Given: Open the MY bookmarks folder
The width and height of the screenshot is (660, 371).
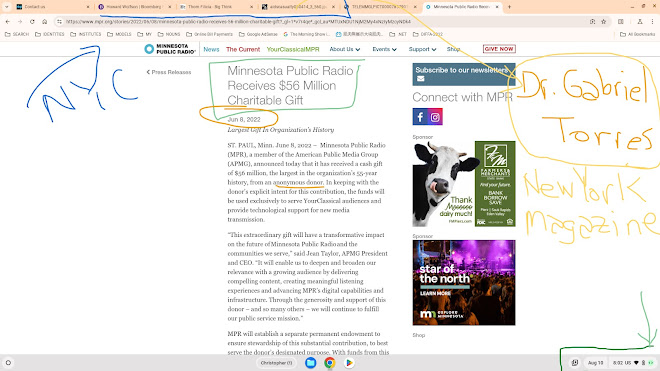Looking at the screenshot, I should coord(144,34).
